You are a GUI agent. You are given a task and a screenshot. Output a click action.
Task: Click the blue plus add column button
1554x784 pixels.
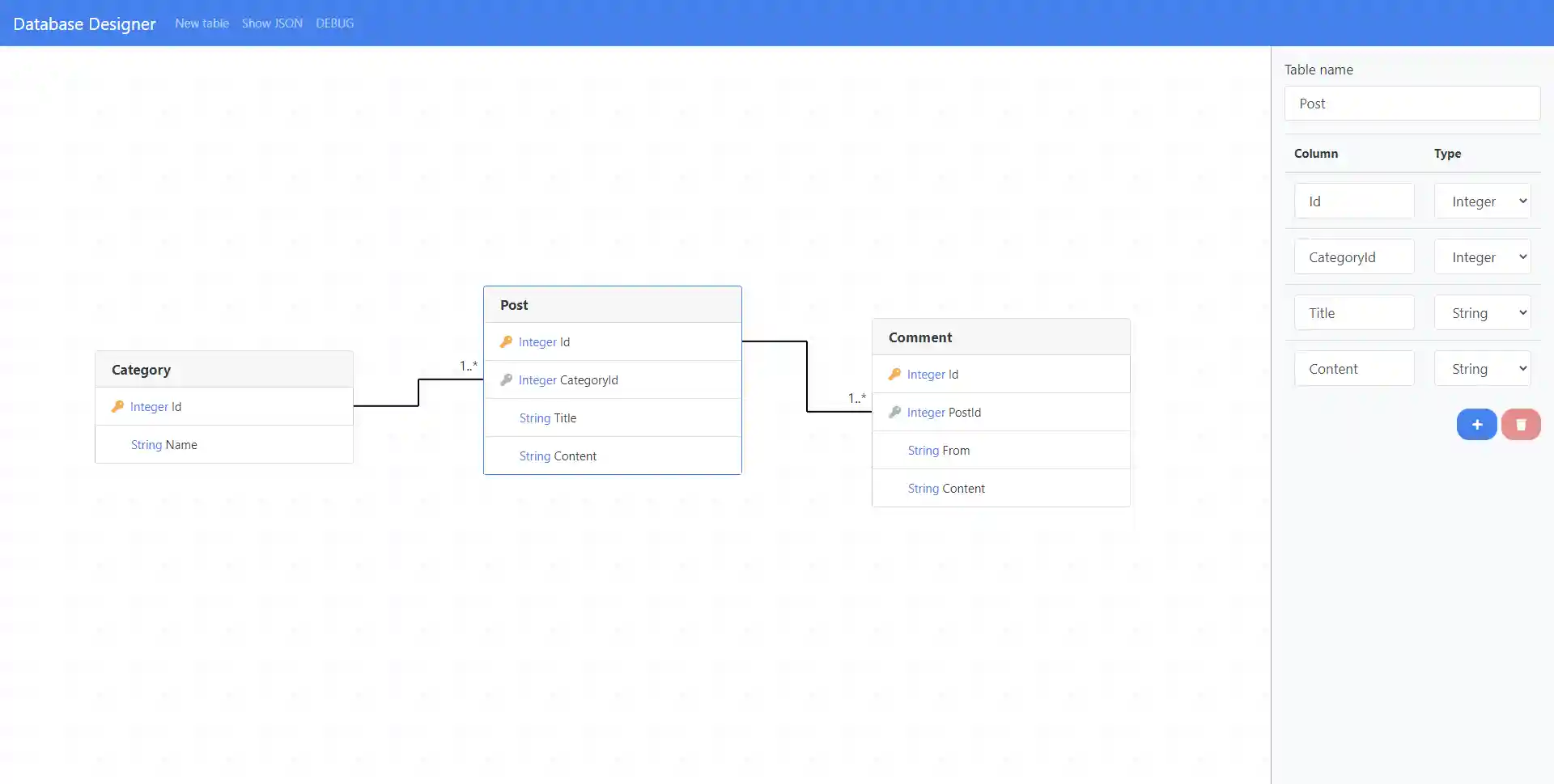pos(1476,424)
